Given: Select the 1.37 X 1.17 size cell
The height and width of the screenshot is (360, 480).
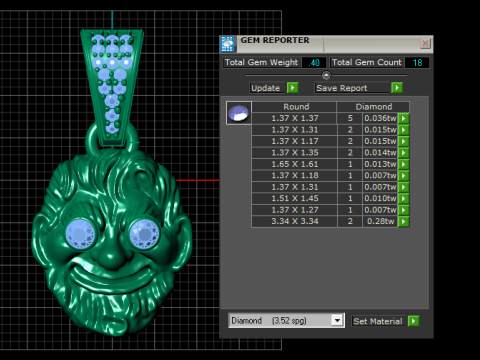Looking at the screenshot, I should [x=294, y=141].
